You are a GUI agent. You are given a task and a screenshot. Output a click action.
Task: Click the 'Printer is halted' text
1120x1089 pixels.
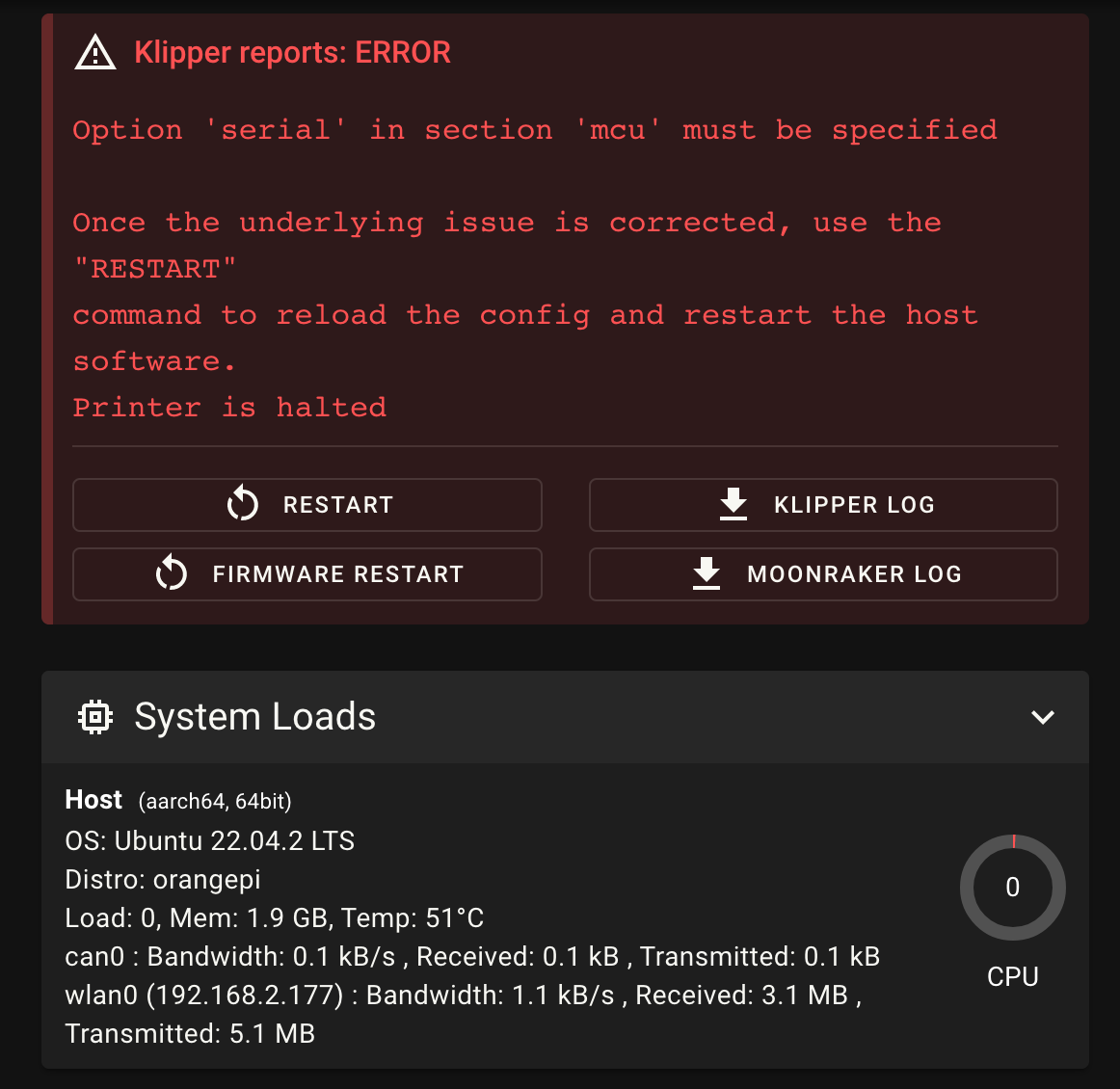coord(229,408)
